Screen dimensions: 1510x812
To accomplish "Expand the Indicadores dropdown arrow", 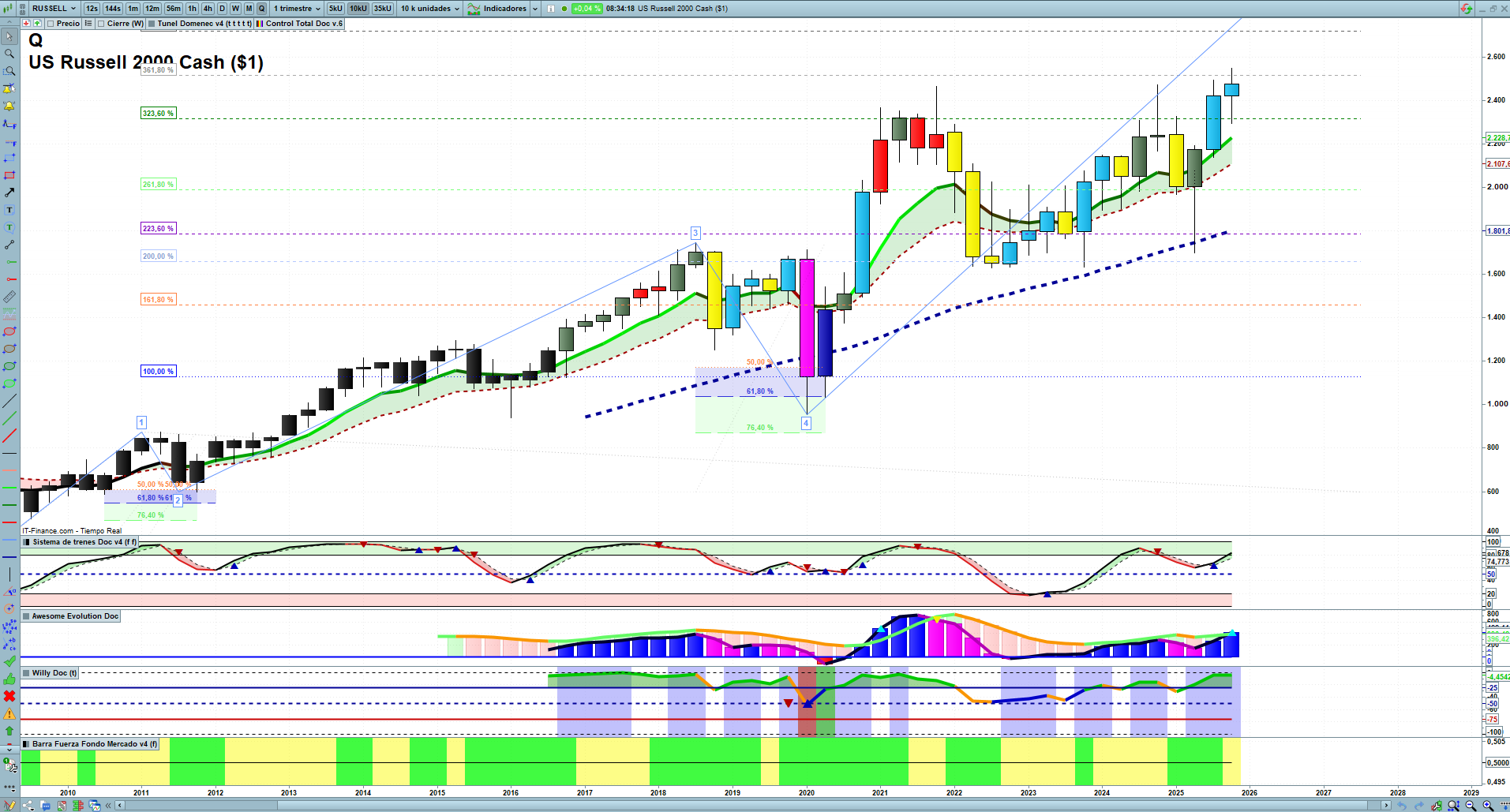I will (x=534, y=9).
